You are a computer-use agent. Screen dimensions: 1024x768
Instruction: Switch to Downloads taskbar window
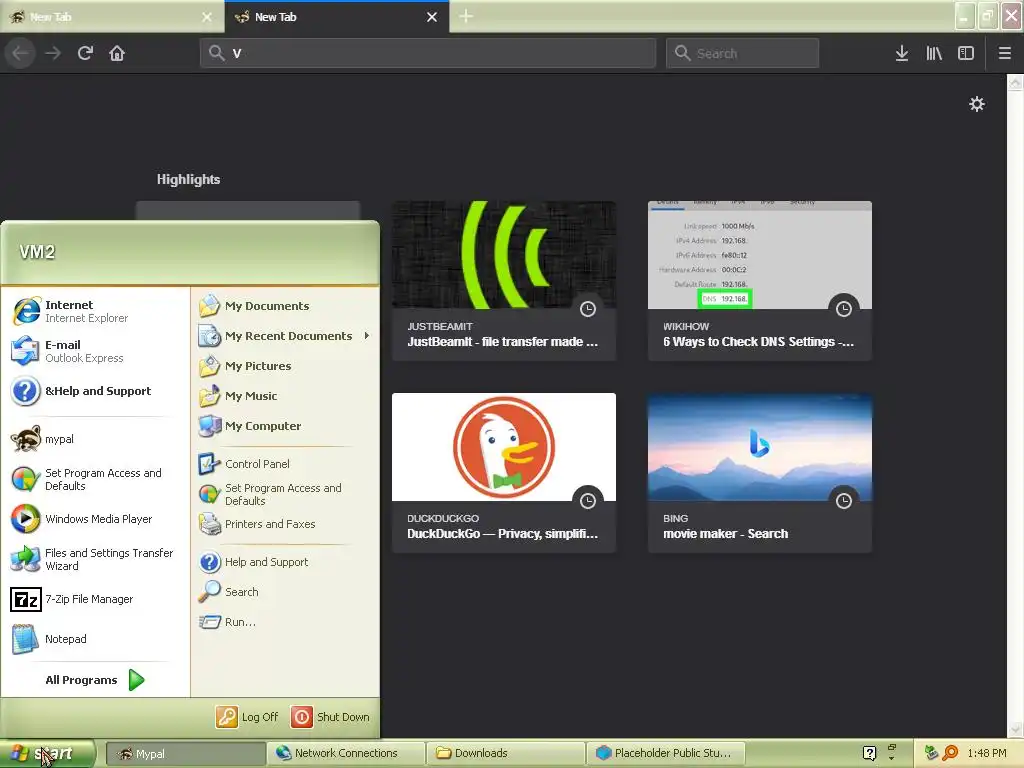[505, 754]
